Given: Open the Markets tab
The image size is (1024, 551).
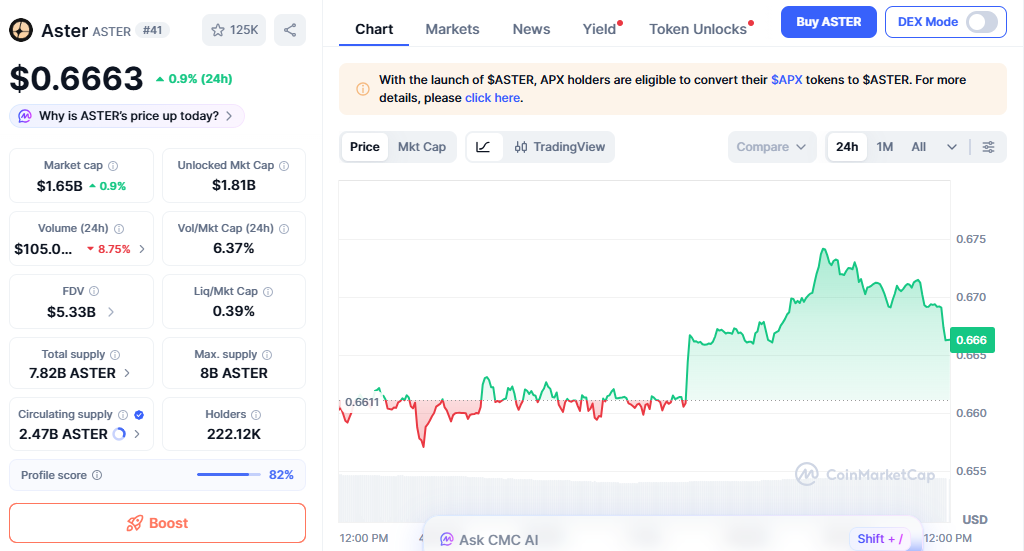Looking at the screenshot, I should [453, 29].
